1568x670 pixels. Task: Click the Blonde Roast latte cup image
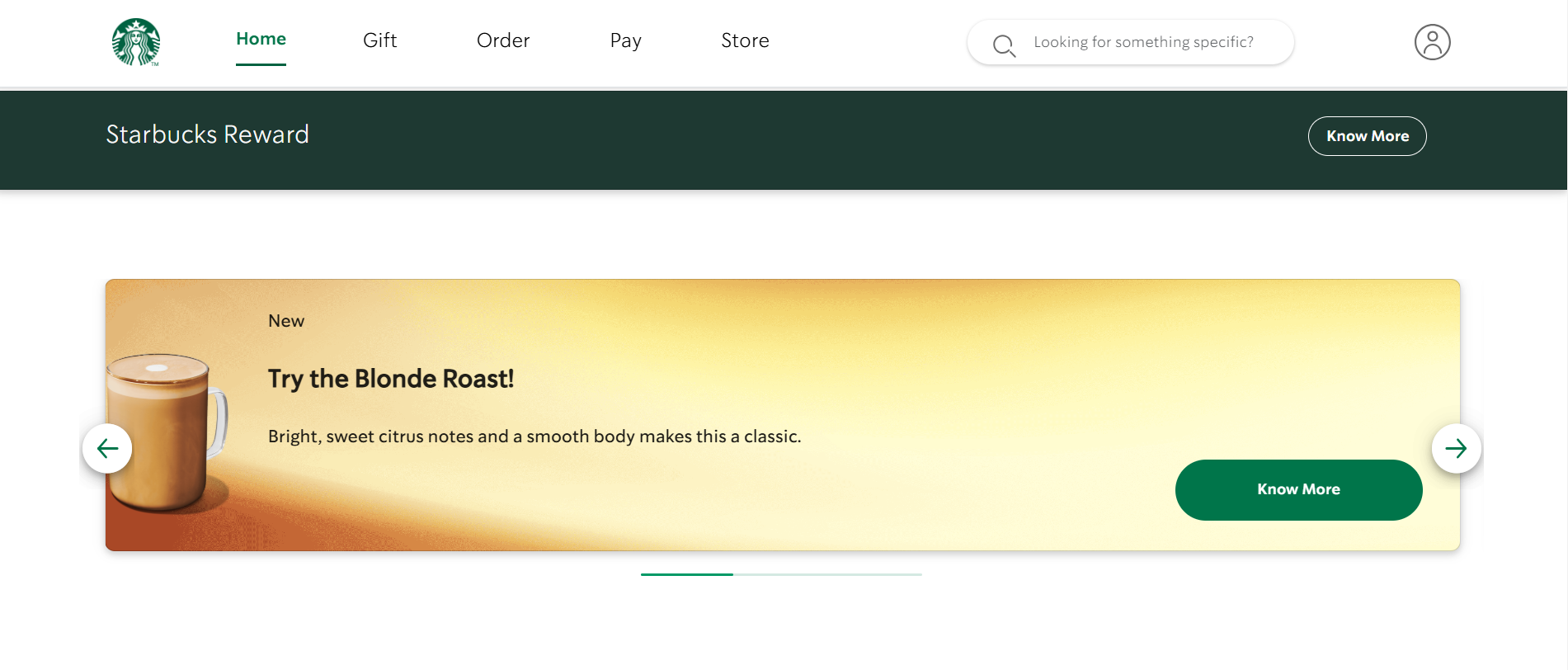click(x=166, y=433)
